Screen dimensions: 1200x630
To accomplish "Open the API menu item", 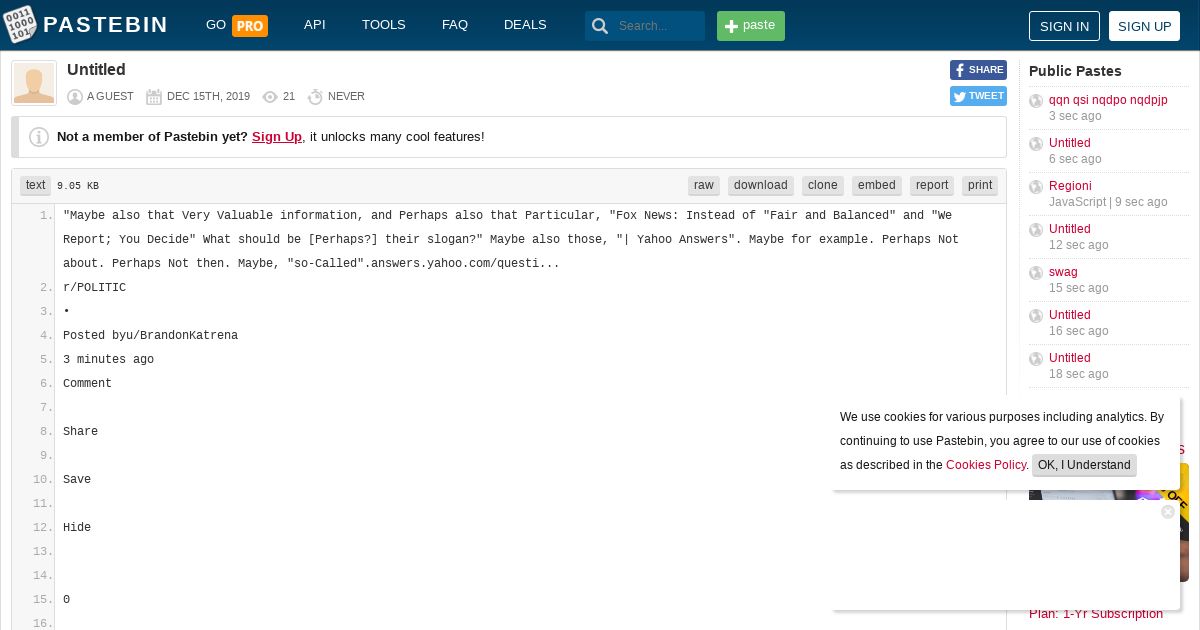I will tap(315, 25).
